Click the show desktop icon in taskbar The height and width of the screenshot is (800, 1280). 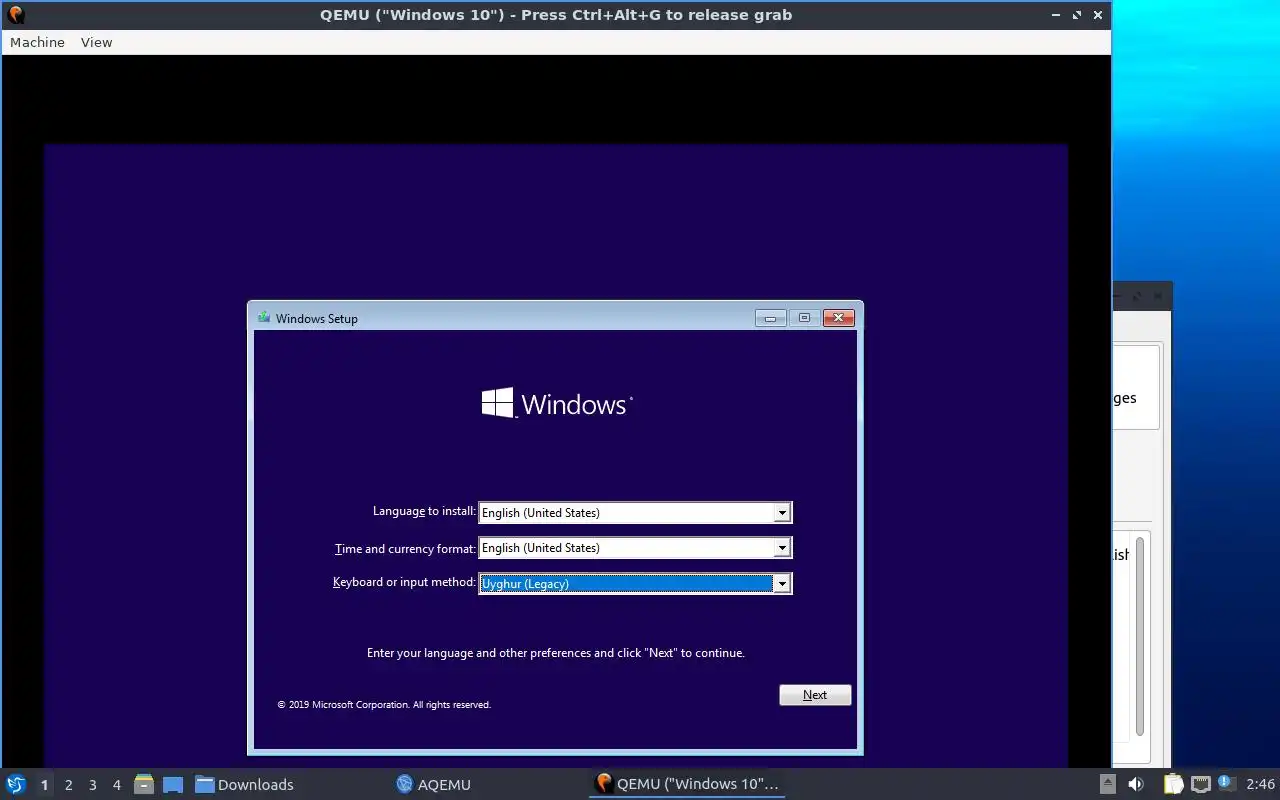[173, 785]
